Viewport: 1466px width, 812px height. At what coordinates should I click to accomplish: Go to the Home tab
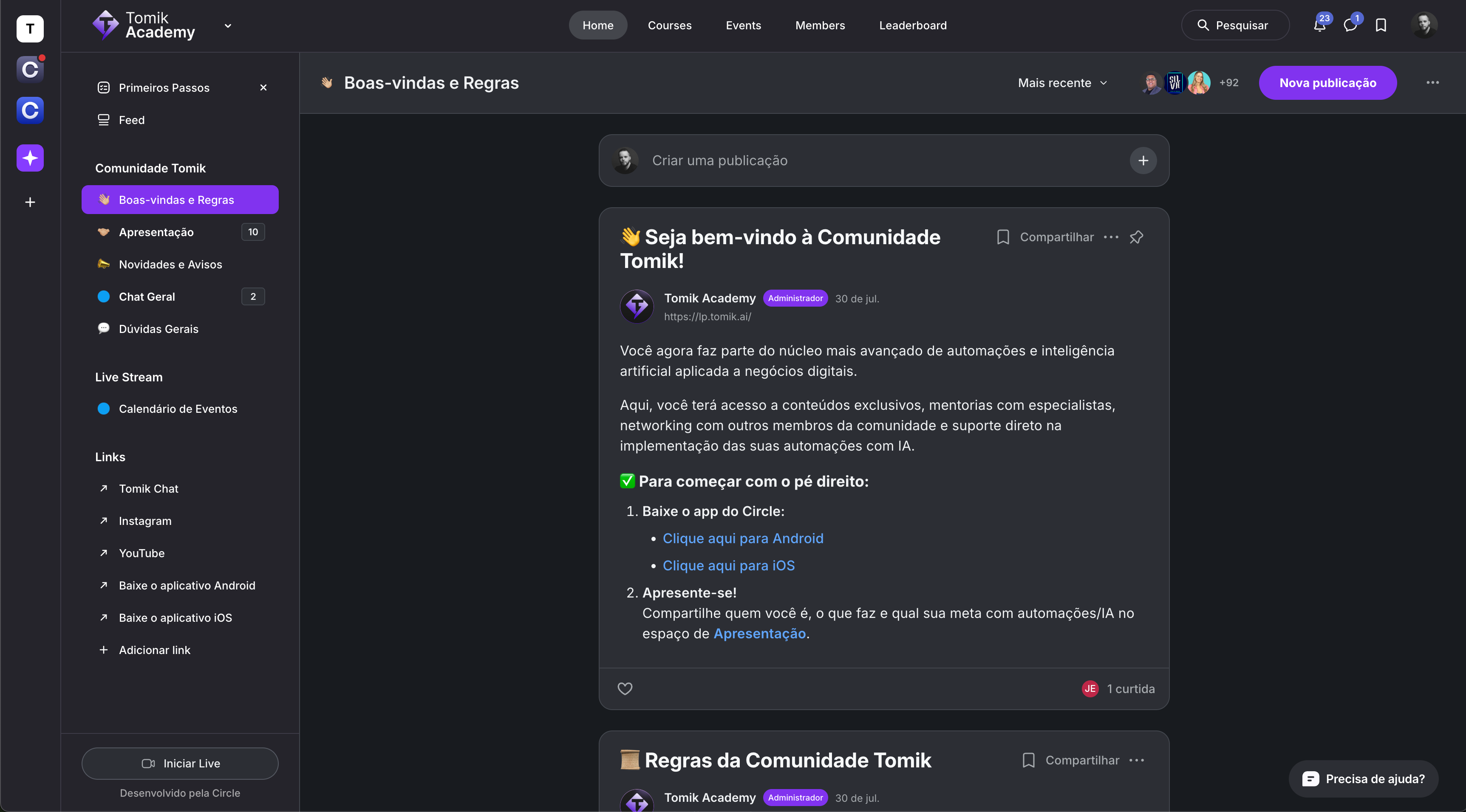[598, 25]
